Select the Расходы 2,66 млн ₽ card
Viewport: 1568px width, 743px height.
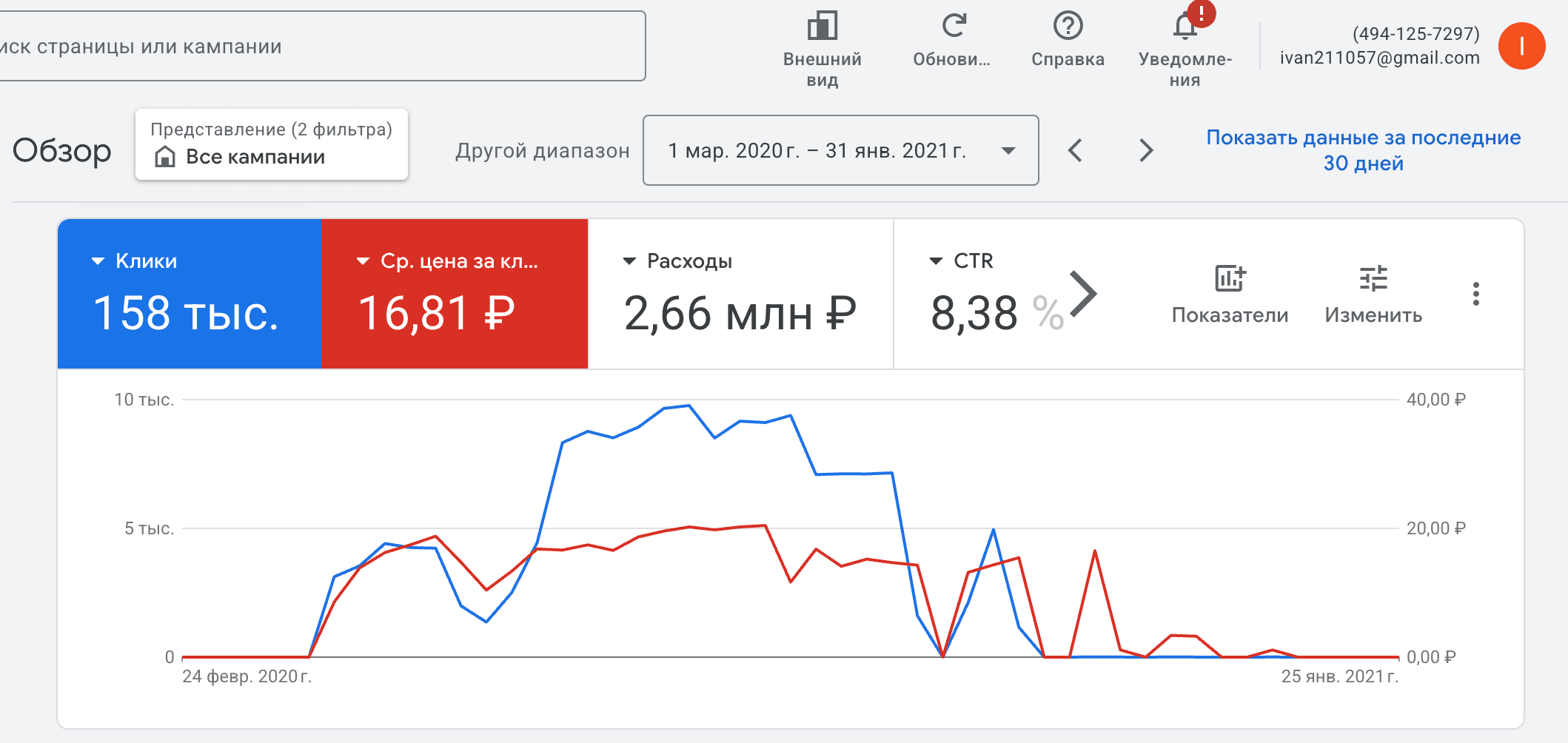[740, 294]
